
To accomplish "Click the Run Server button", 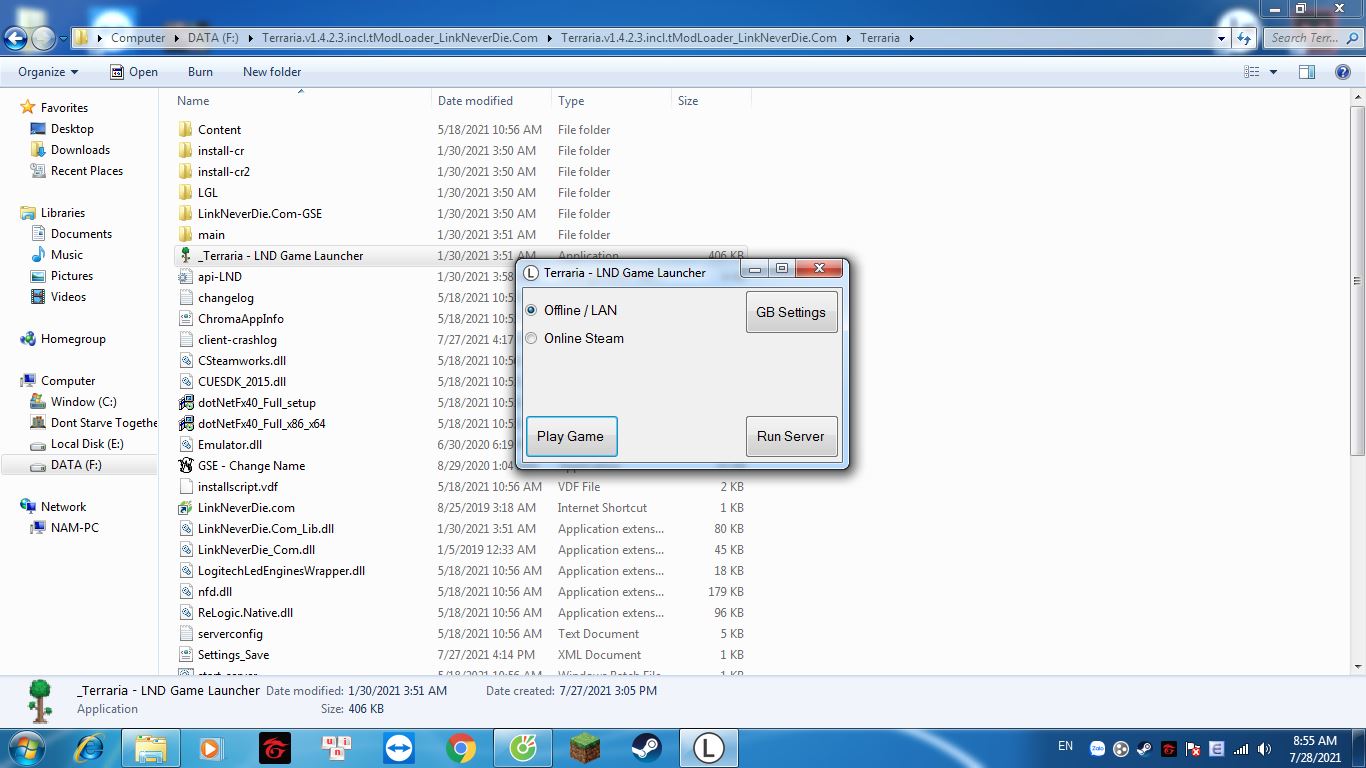I will point(790,436).
